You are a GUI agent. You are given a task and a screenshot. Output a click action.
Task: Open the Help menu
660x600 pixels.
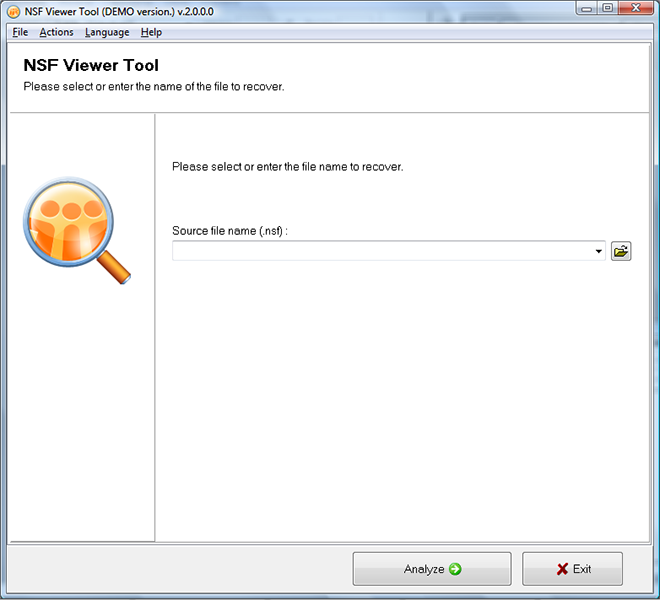(151, 32)
